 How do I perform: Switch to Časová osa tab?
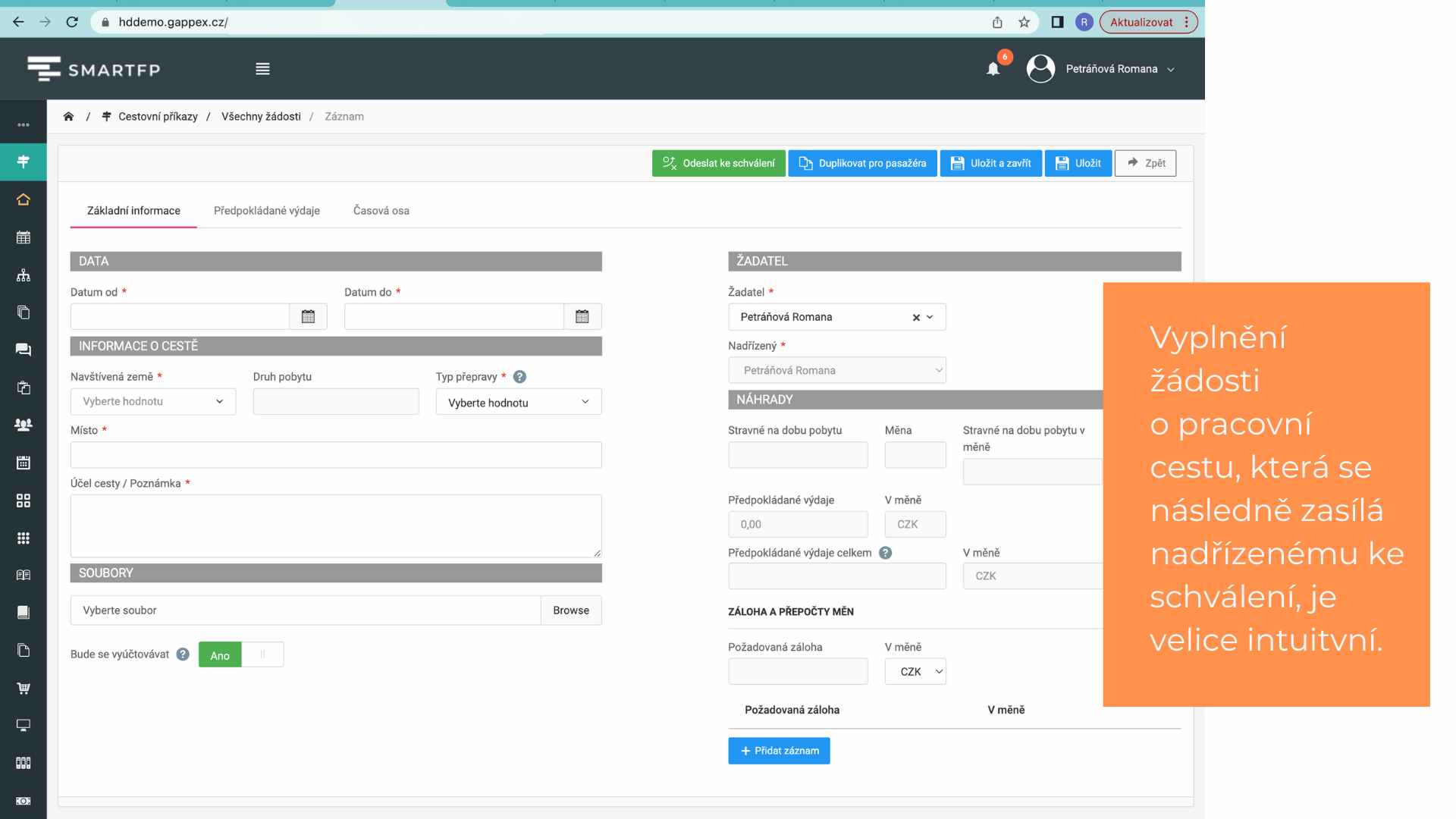[x=381, y=211]
